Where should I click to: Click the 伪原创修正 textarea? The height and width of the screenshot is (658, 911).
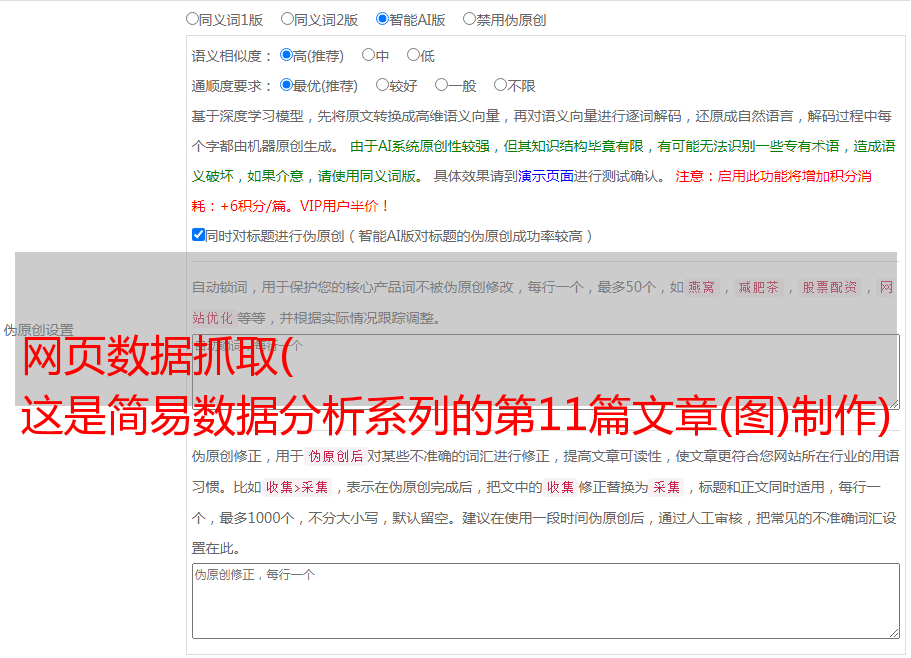[x=546, y=601]
